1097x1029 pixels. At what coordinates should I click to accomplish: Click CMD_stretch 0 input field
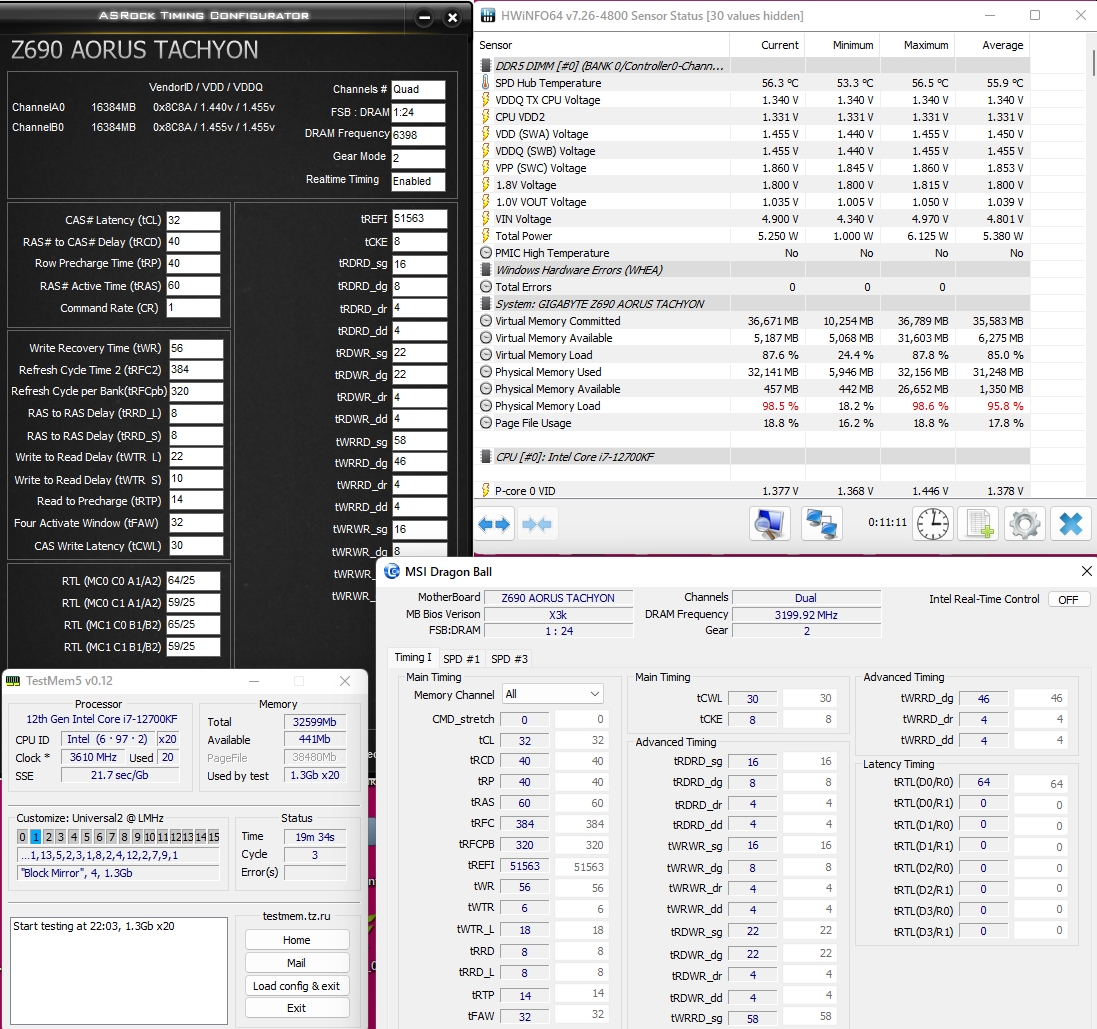pos(525,720)
